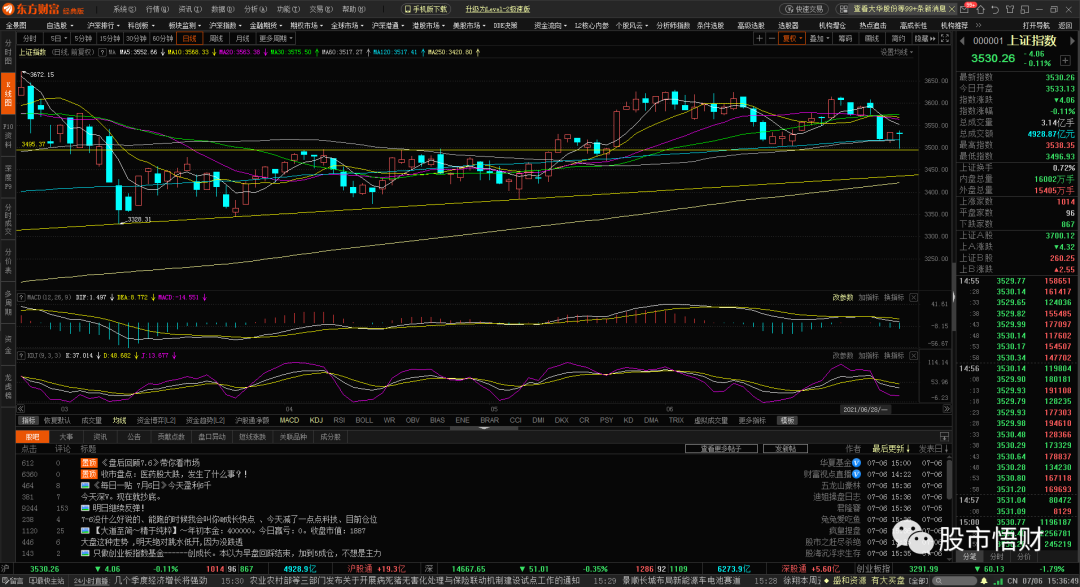
Task: Click 手机版下载 mobile download button
Action: 426,9
